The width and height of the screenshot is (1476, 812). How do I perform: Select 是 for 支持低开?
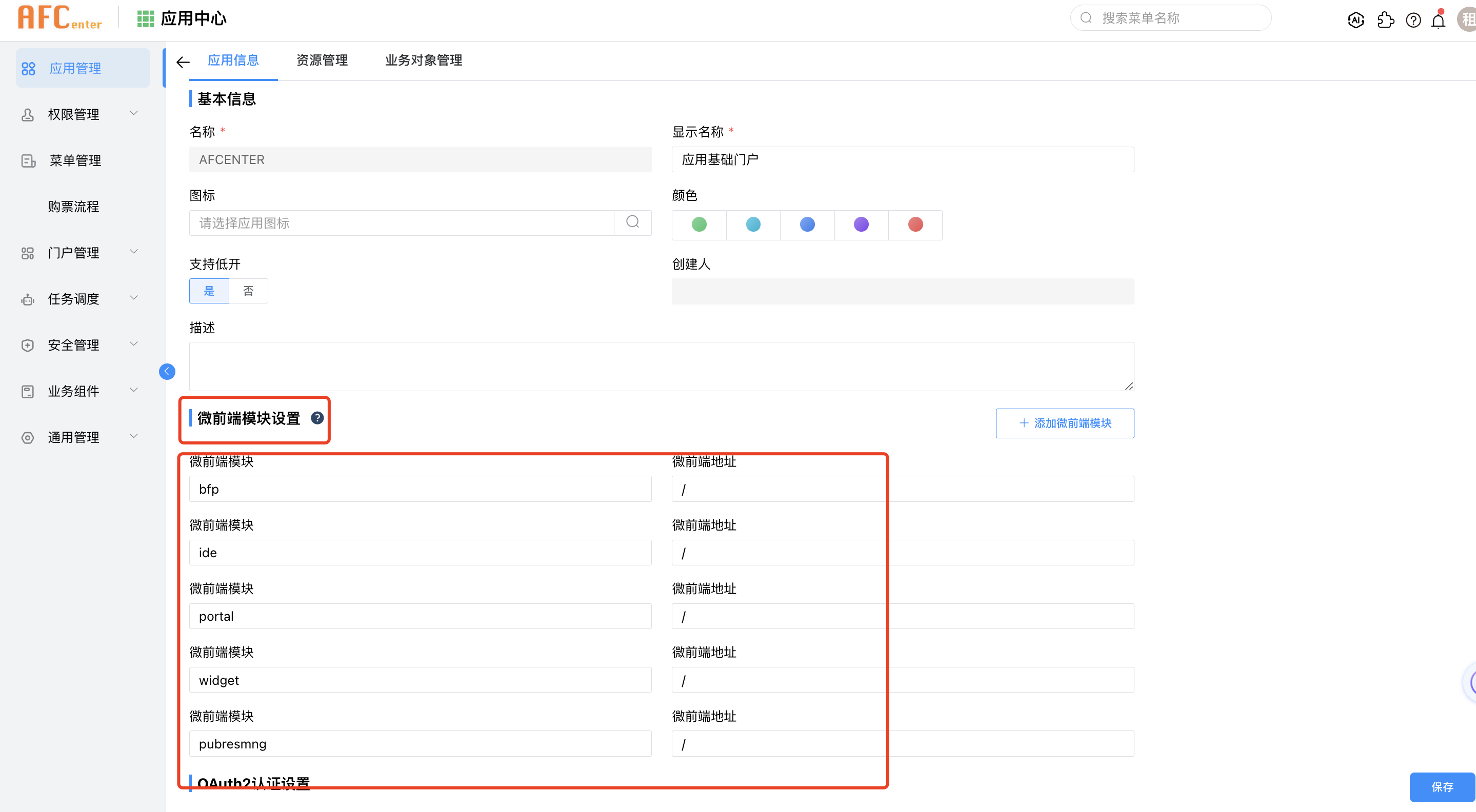pos(209,291)
